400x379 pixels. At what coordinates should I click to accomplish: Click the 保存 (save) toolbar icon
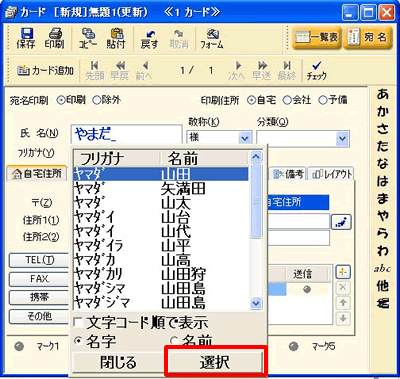(x=26, y=38)
